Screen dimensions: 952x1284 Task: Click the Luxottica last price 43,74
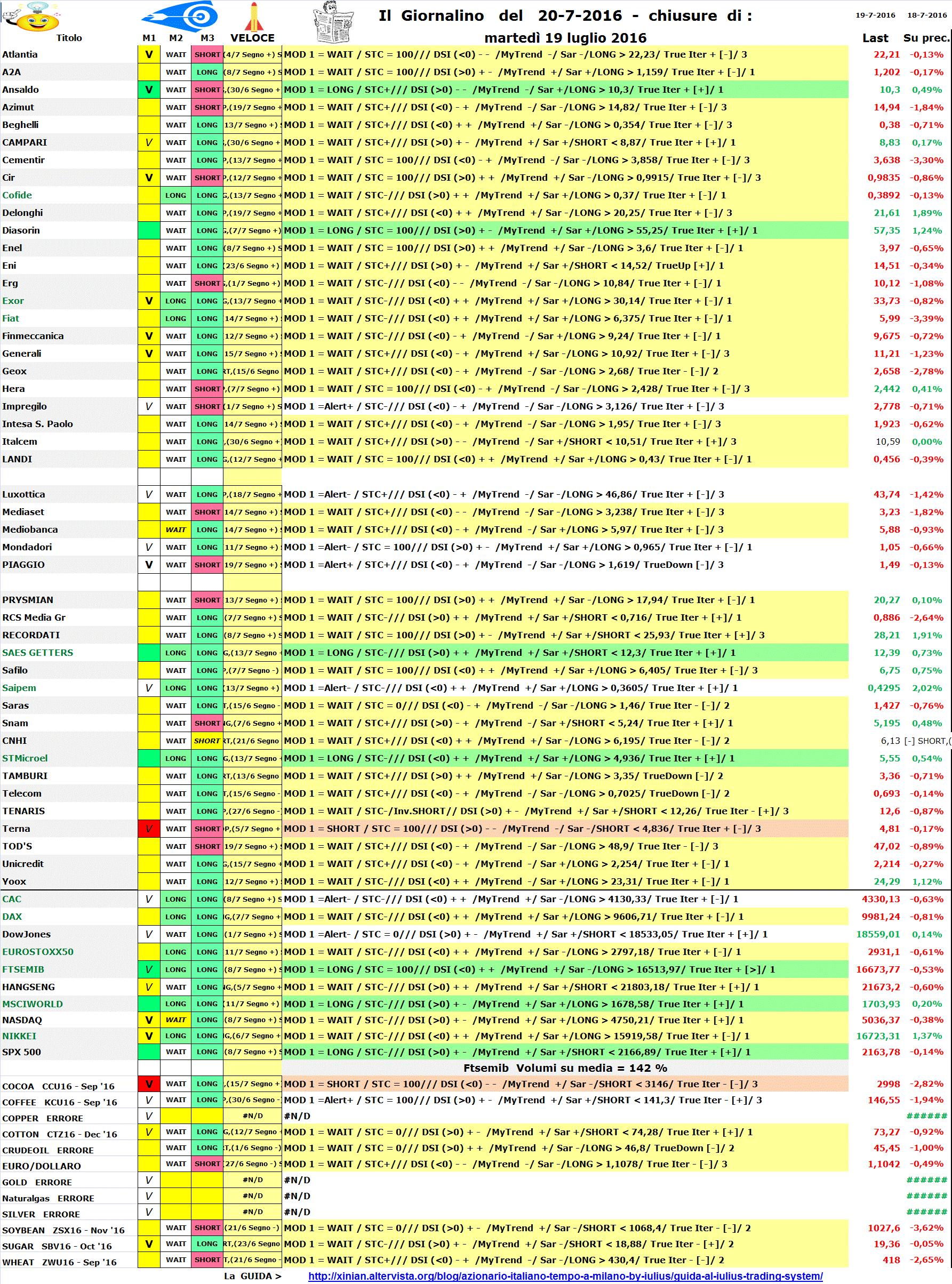point(887,494)
